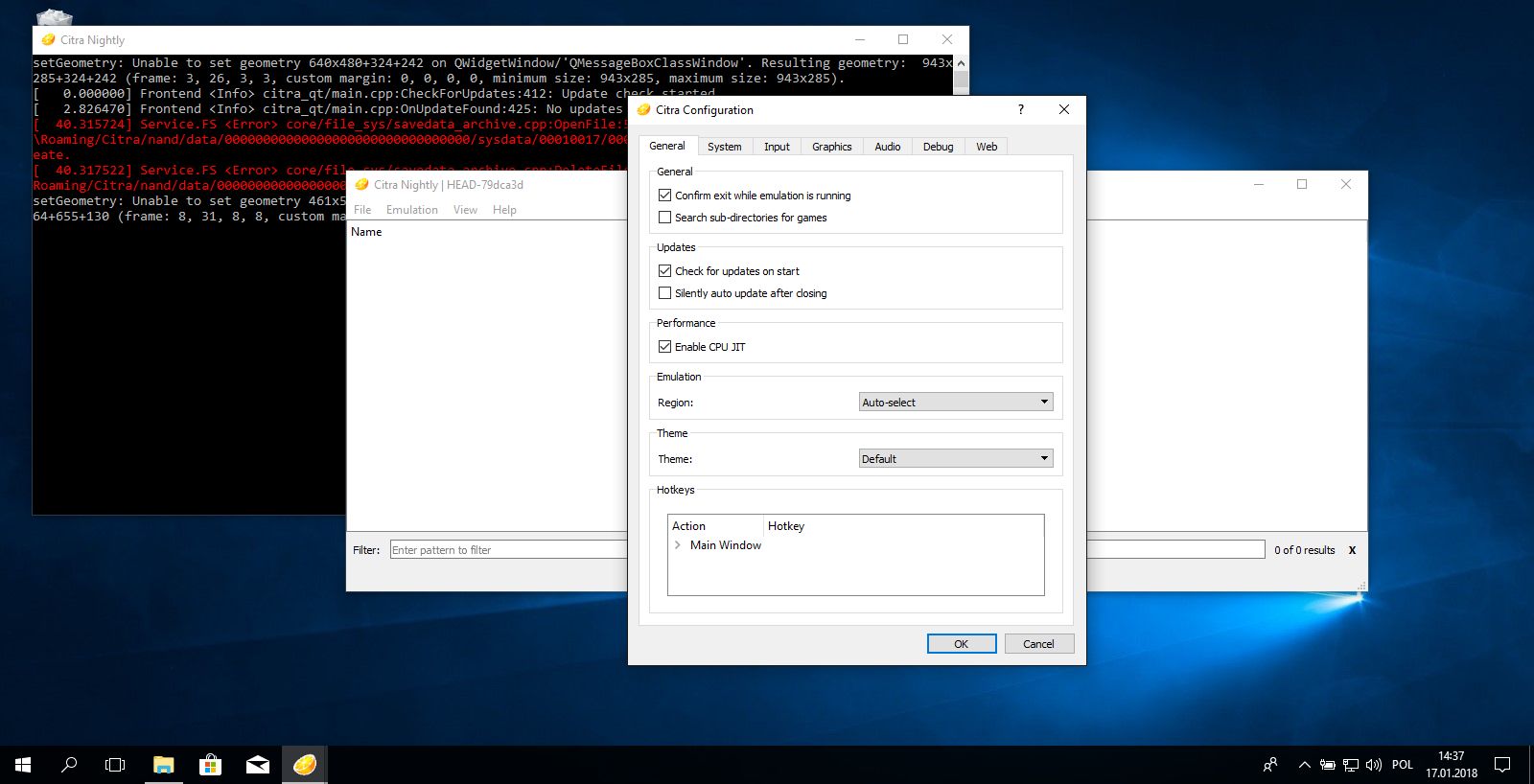Click the POL language indicator
This screenshot has height=784, width=1534.
(x=1403, y=765)
